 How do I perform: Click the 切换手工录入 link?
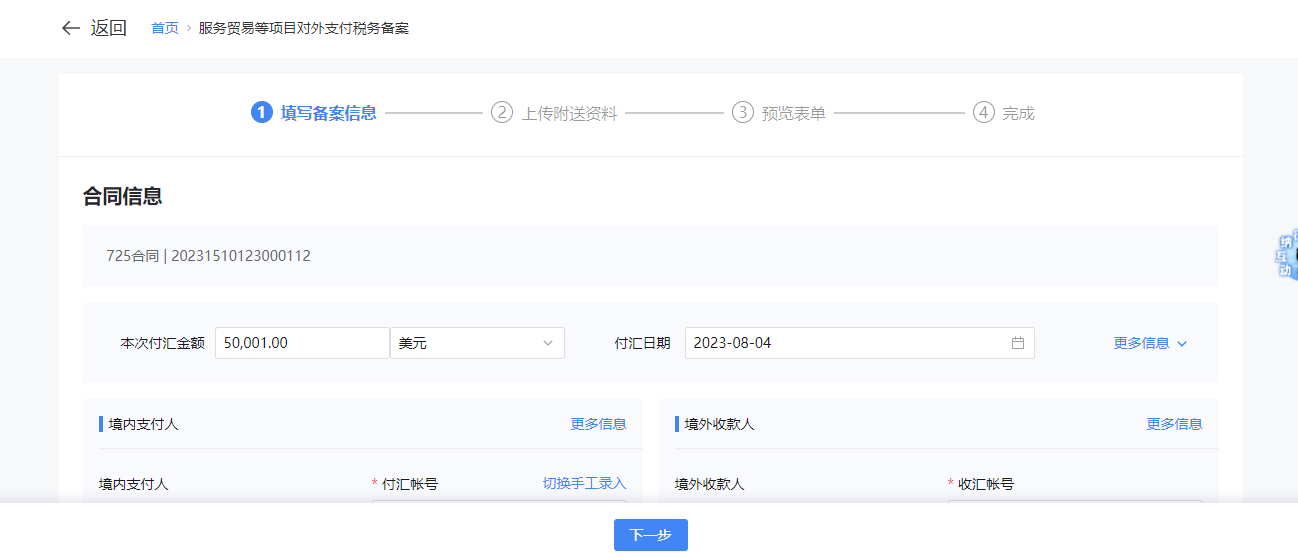pyautogui.click(x=584, y=484)
